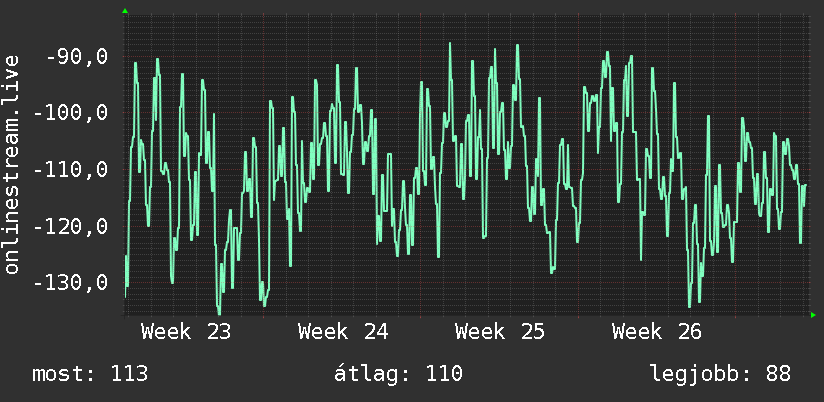Click the number 110 after 'átlag'
Screen dimensions: 824x402
point(444,374)
